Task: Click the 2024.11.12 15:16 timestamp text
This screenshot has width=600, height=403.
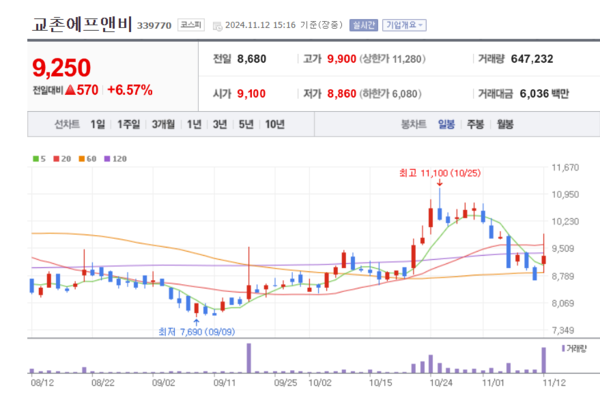Action: [260, 25]
